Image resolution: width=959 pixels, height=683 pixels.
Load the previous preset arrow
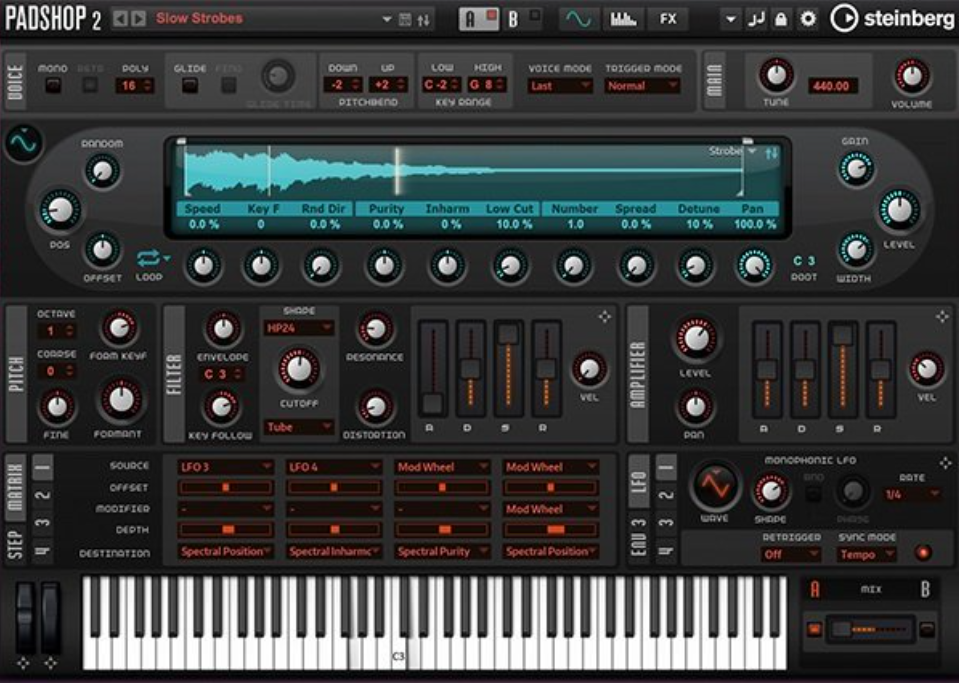click(120, 19)
